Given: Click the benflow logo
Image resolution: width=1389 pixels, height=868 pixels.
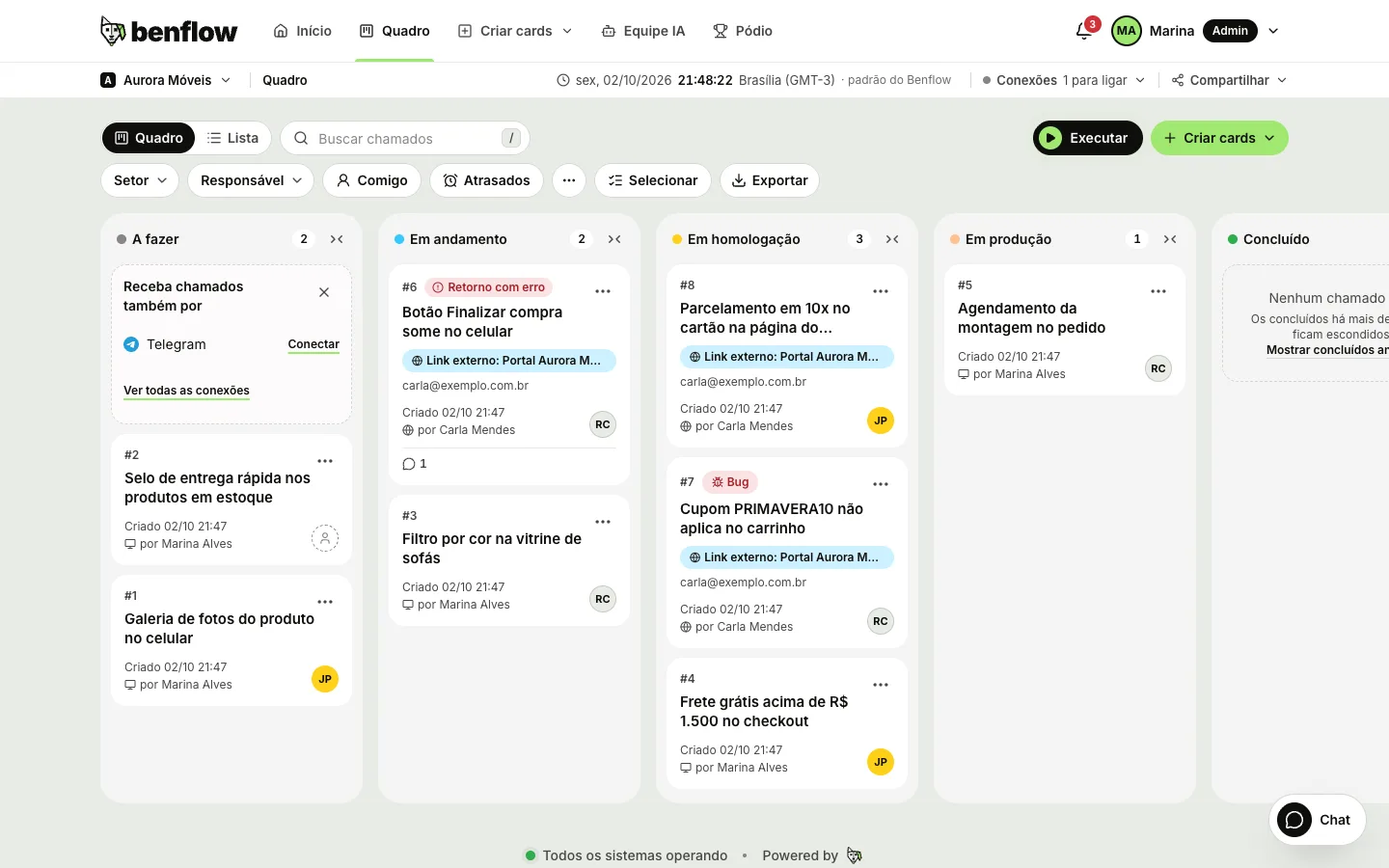Looking at the screenshot, I should click(169, 31).
